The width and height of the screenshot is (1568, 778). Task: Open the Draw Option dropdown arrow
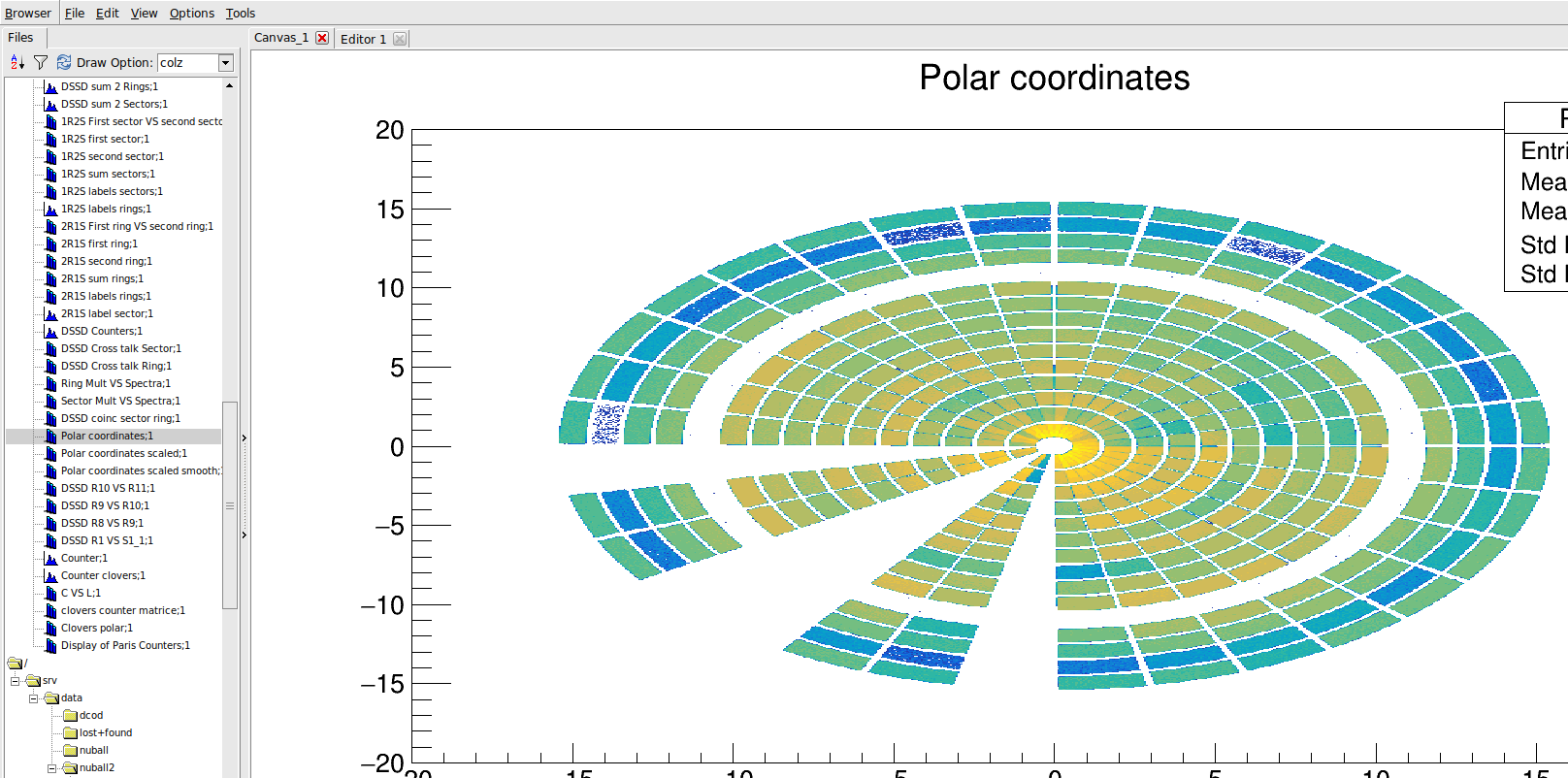click(226, 63)
